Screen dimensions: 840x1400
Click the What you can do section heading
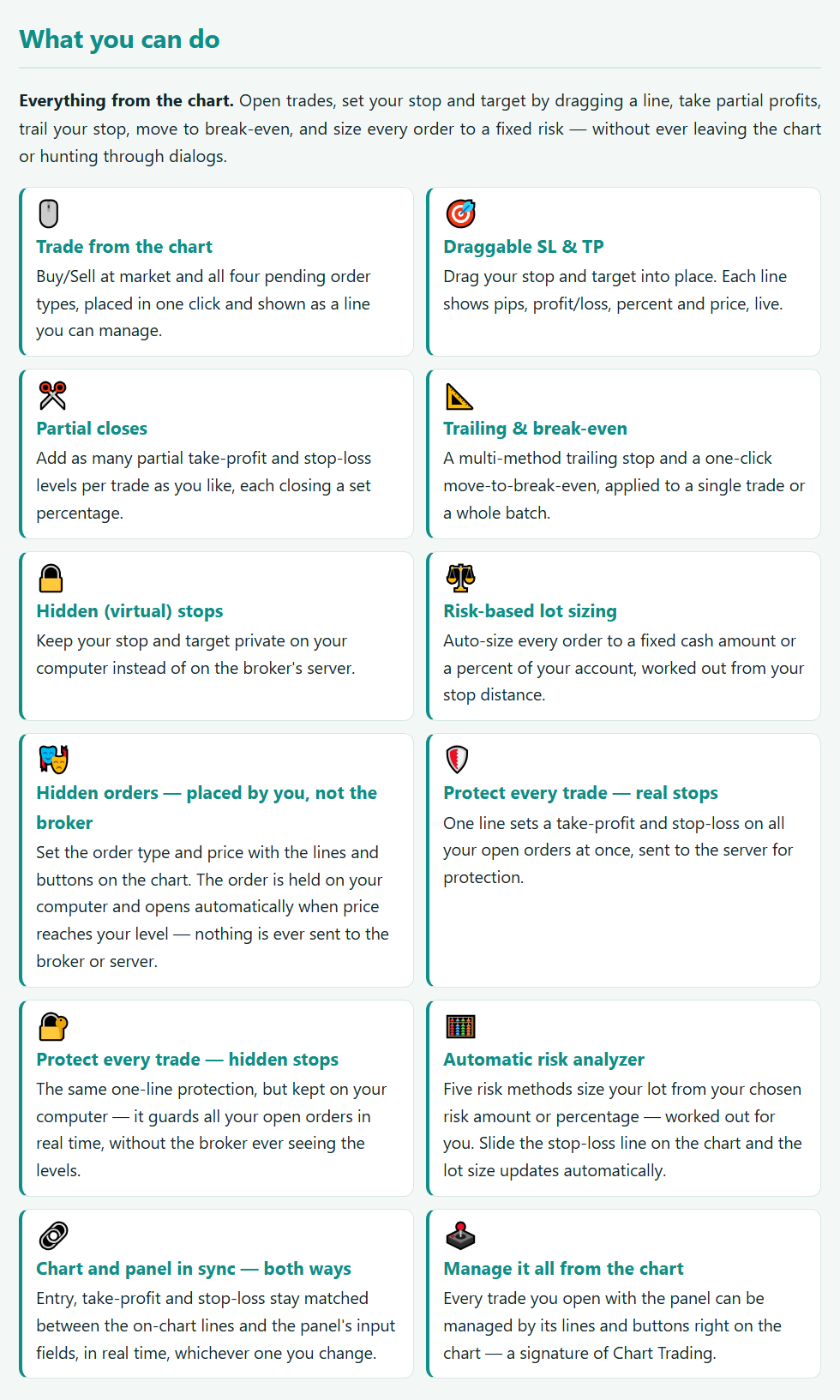[119, 39]
